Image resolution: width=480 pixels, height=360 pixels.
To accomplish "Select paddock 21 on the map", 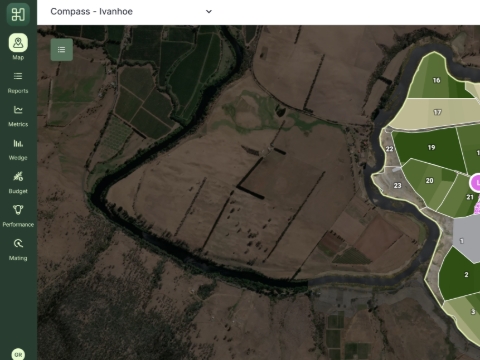I will (470, 197).
